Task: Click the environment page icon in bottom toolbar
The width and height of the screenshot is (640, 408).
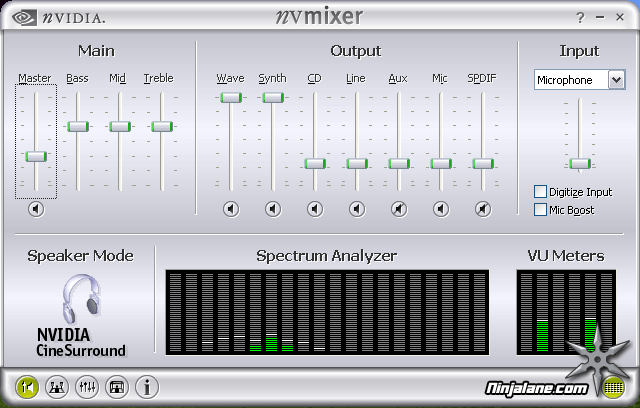Action: pos(117,386)
